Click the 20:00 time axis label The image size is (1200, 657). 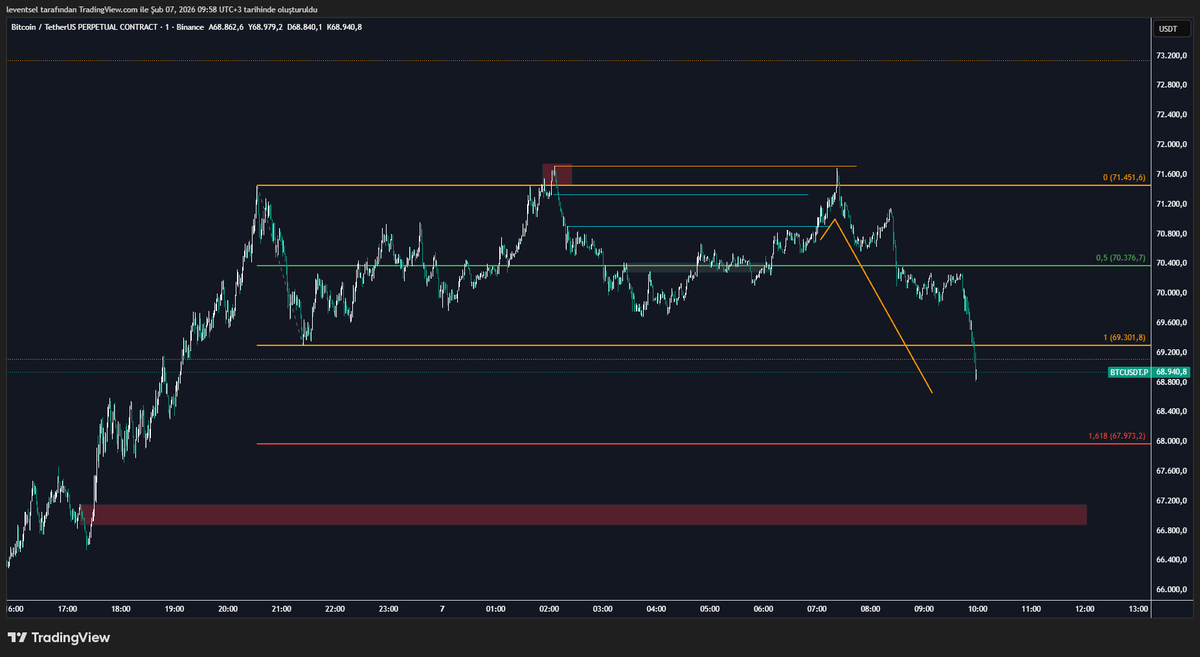pyautogui.click(x=228, y=609)
